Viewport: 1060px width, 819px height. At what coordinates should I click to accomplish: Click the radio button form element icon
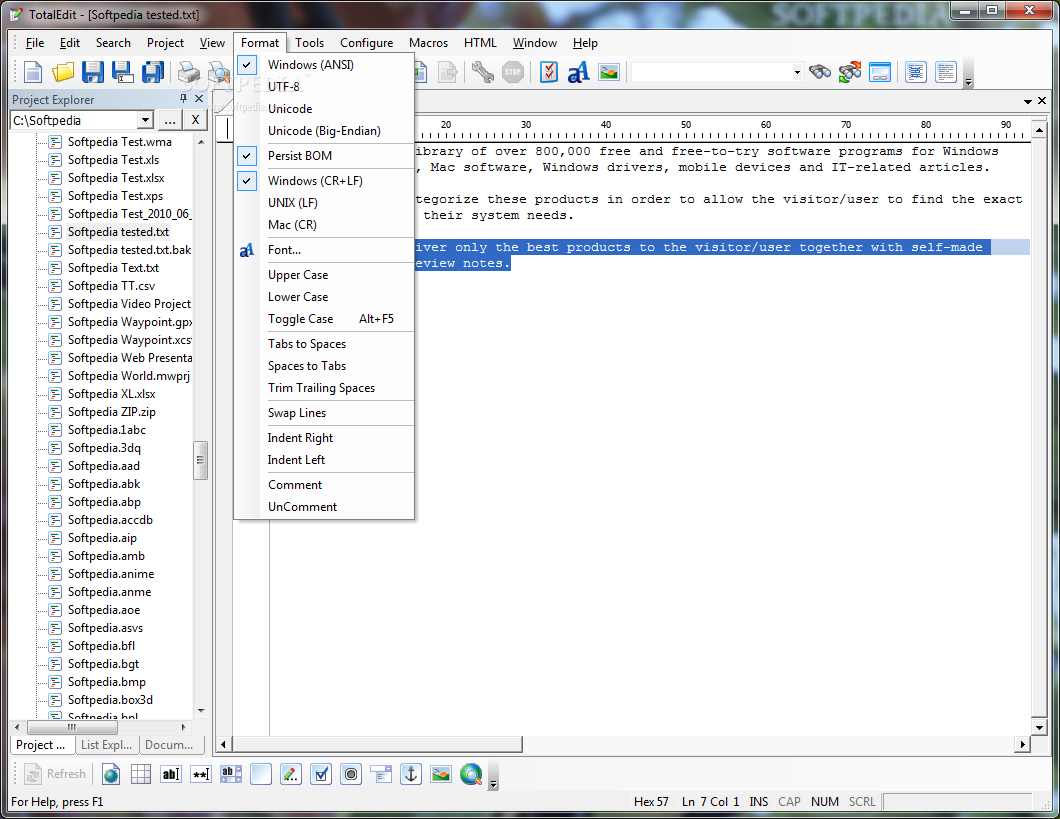click(351, 774)
